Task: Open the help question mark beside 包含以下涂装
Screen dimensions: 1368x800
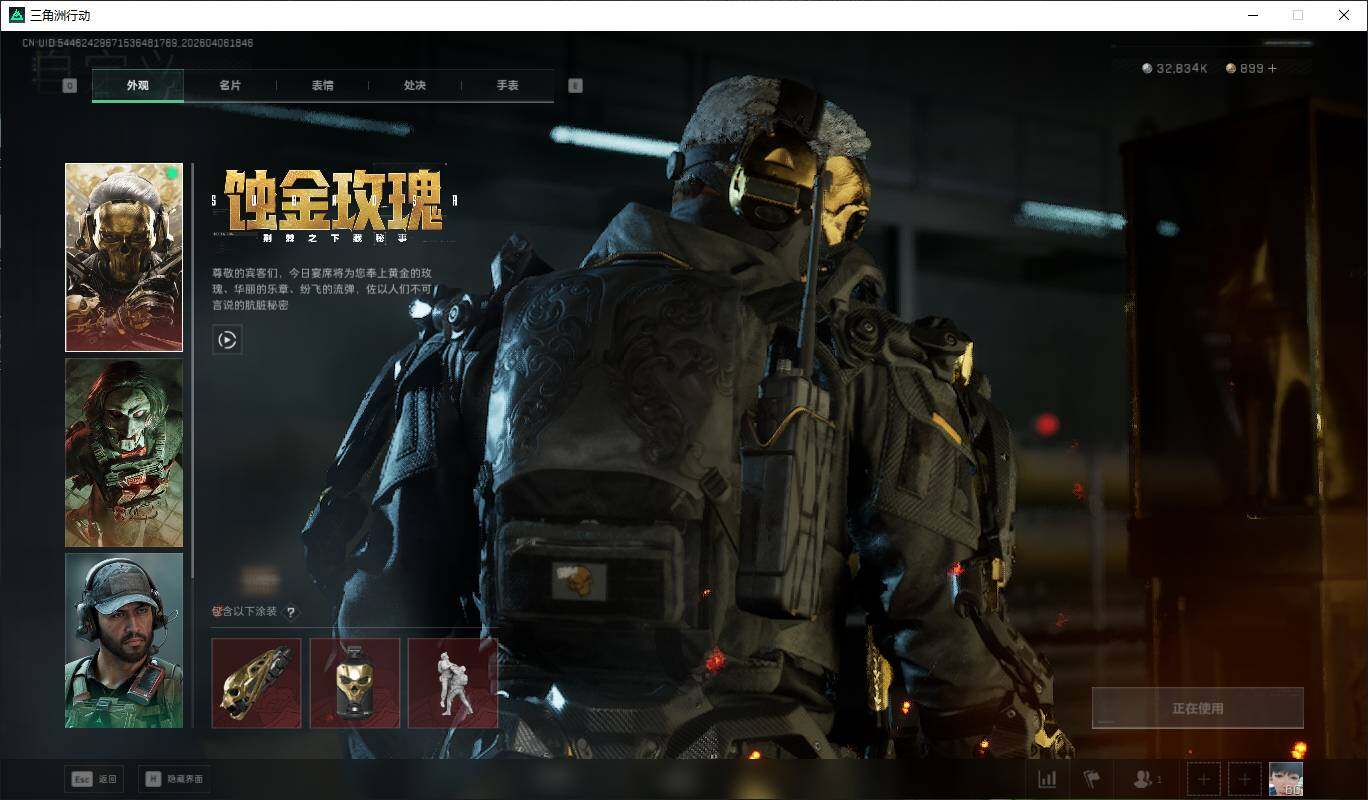Action: click(x=291, y=612)
